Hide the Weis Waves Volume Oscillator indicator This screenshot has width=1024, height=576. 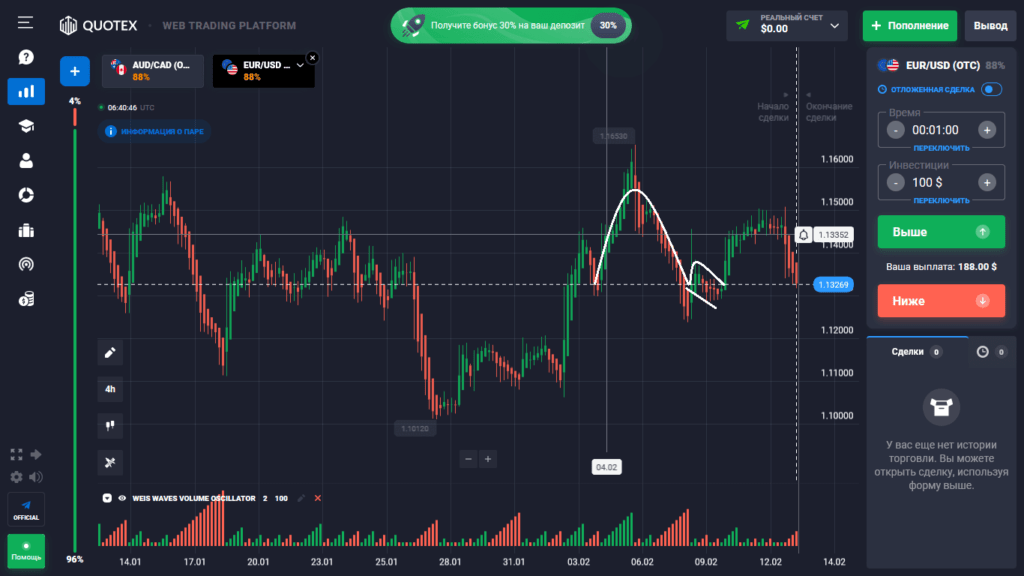point(122,498)
